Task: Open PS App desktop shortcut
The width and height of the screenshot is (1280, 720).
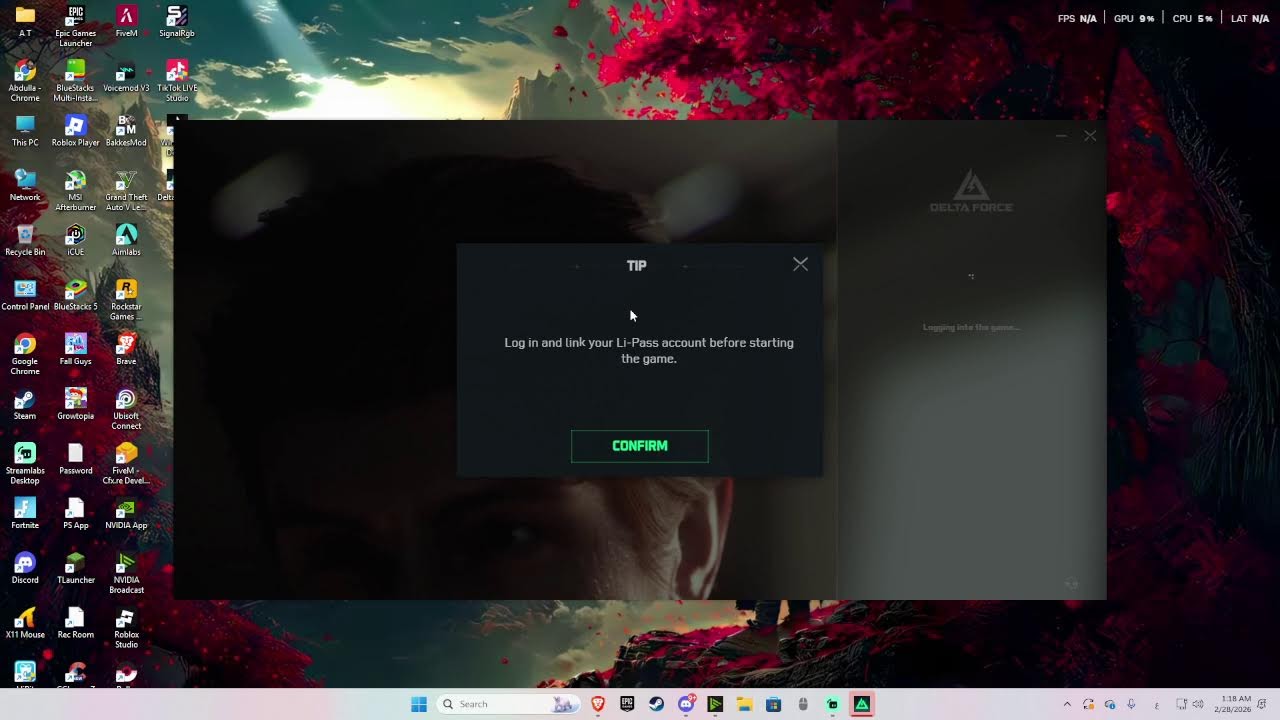Action: pos(75,513)
